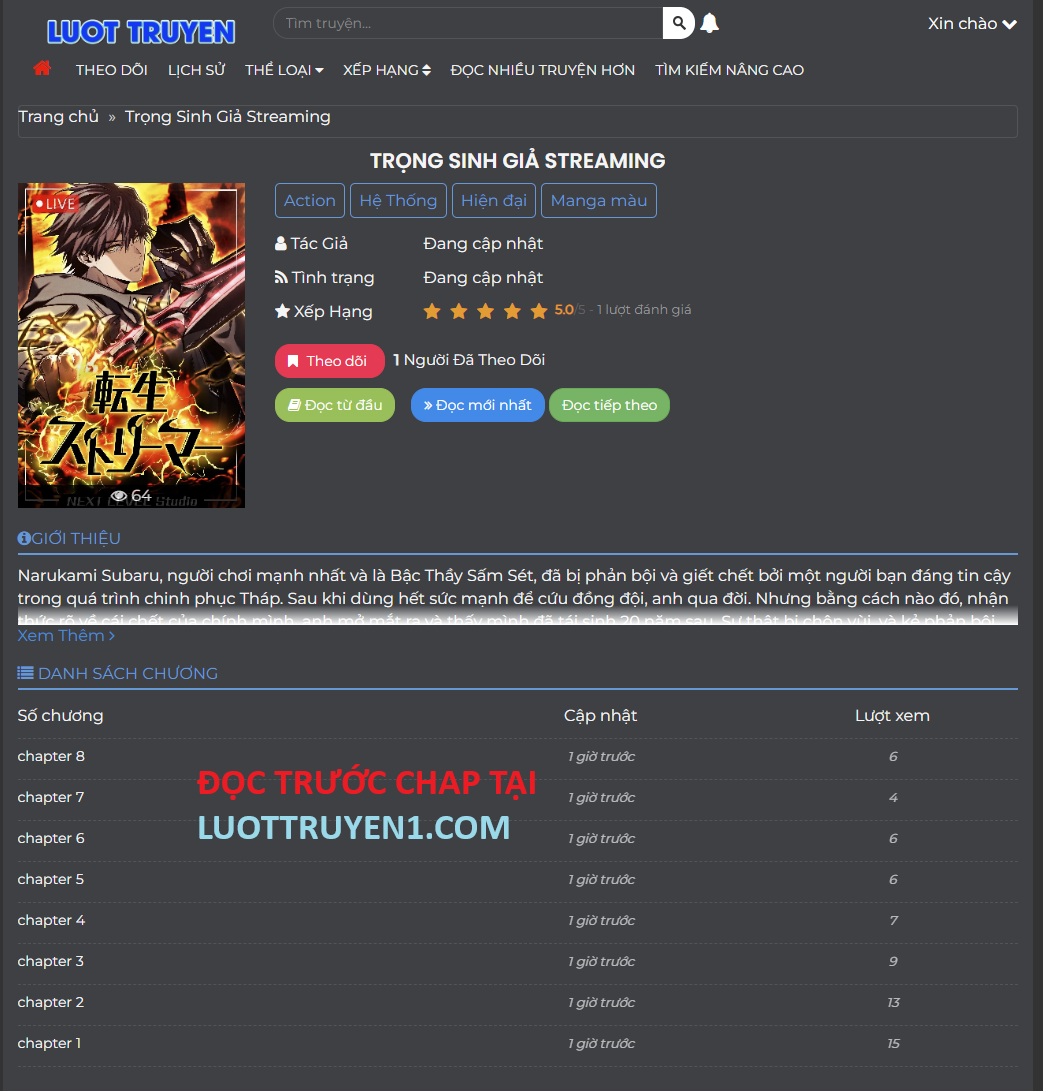Go to Tìm Kiếm Nâng Cao
Image resolution: width=1043 pixels, height=1091 pixels.
(x=729, y=70)
